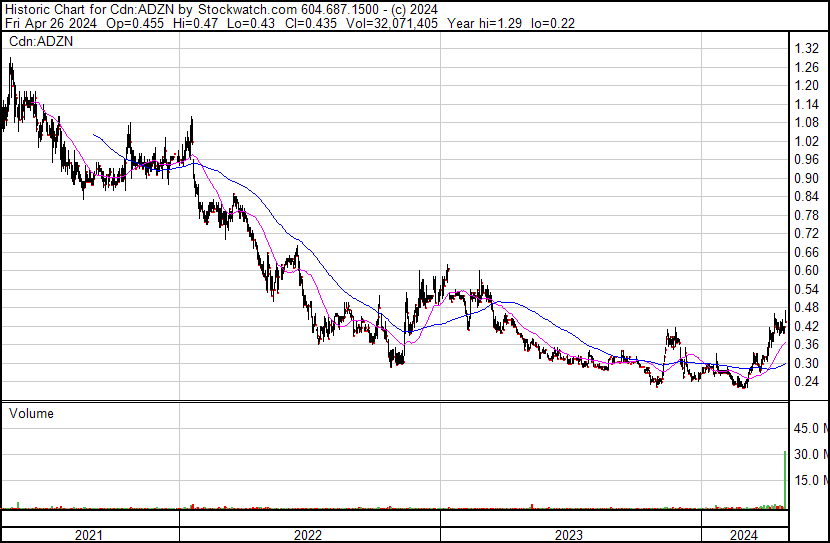Click the 1.14 price axis value
830x543 pixels.
click(807, 104)
